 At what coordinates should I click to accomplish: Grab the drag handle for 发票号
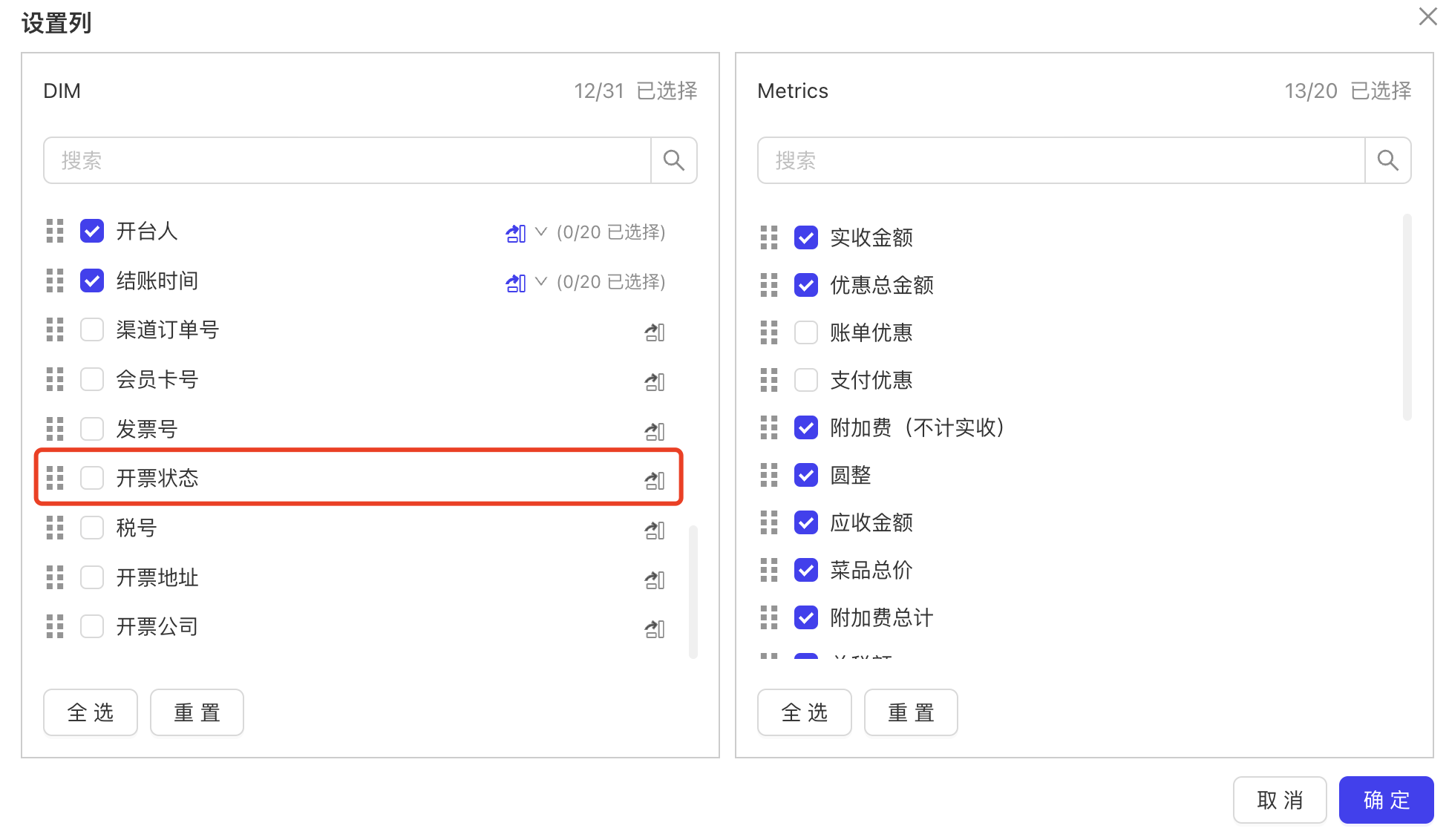coord(55,429)
